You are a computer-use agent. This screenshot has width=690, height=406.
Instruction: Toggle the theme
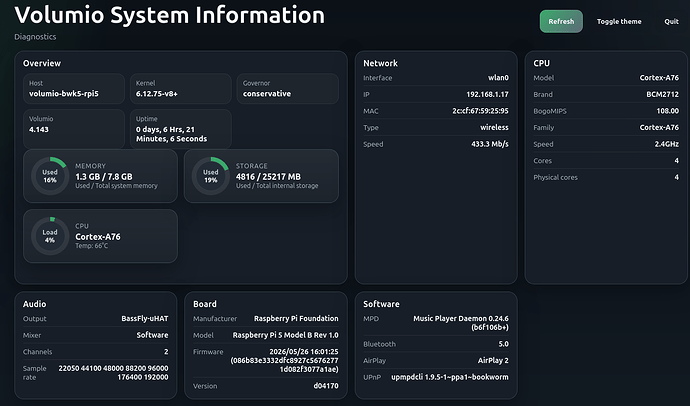click(619, 21)
